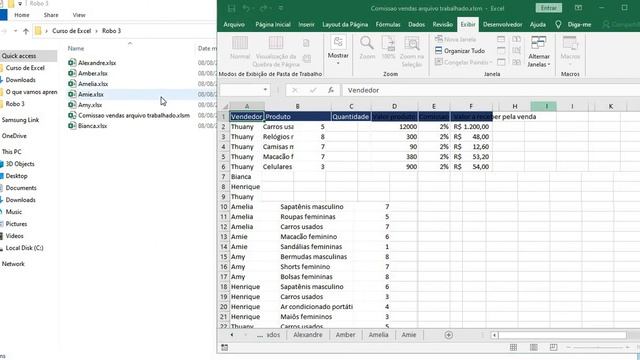The width and height of the screenshot is (640, 360).
Task: Expand Congelar Painéis dropdown
Action: [464, 62]
